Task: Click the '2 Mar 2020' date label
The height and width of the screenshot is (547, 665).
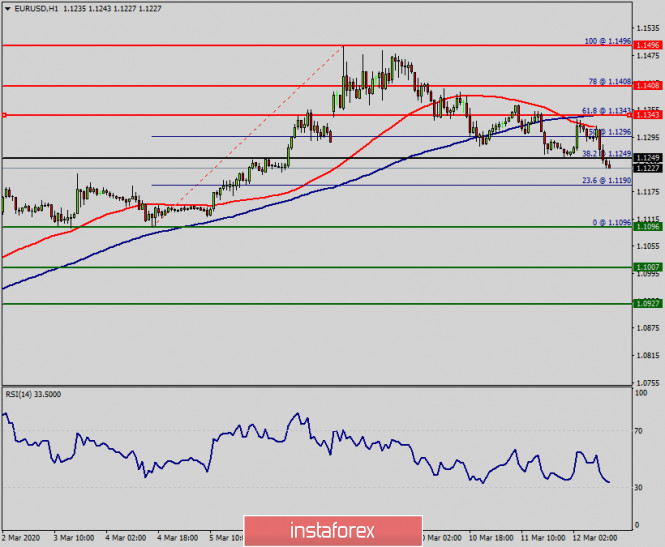Action: (21, 538)
